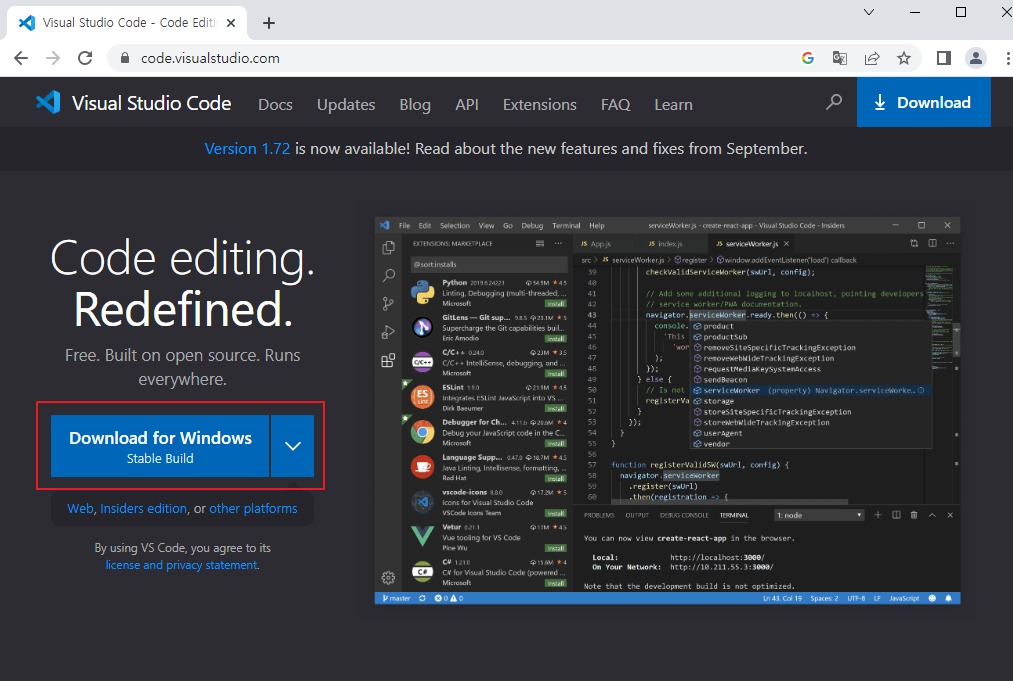Screen dimensions: 1013x681
Task: Close the Visual Studio Code browser tab
Action: 231,23
